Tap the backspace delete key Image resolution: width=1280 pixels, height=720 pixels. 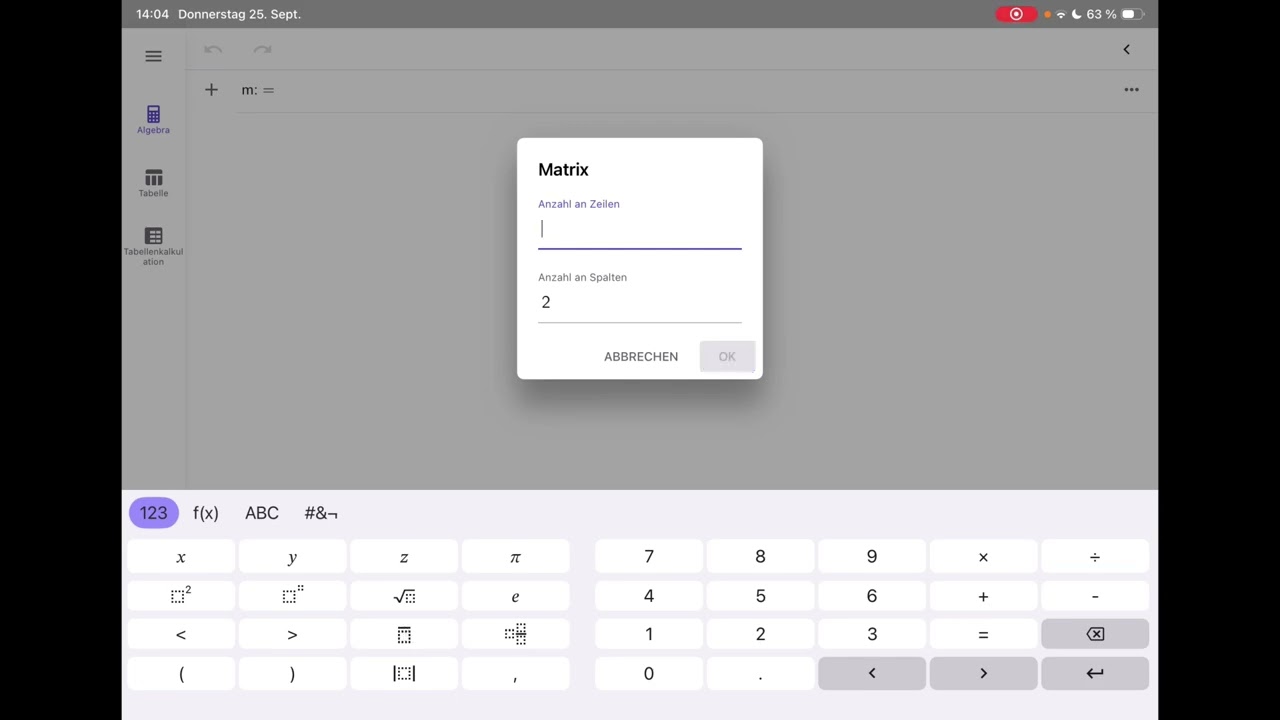pos(1095,634)
